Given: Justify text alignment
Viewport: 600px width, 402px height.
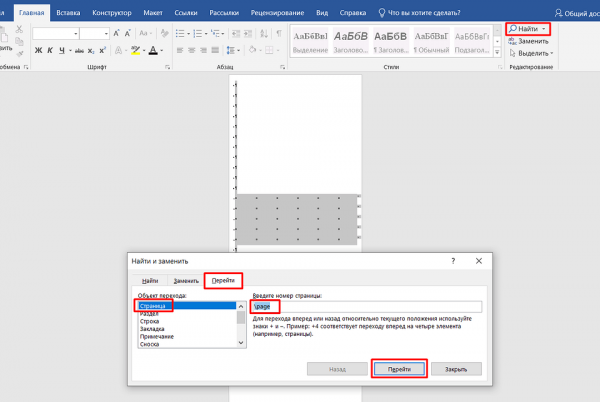Looking at the screenshot, I should [x=215, y=50].
